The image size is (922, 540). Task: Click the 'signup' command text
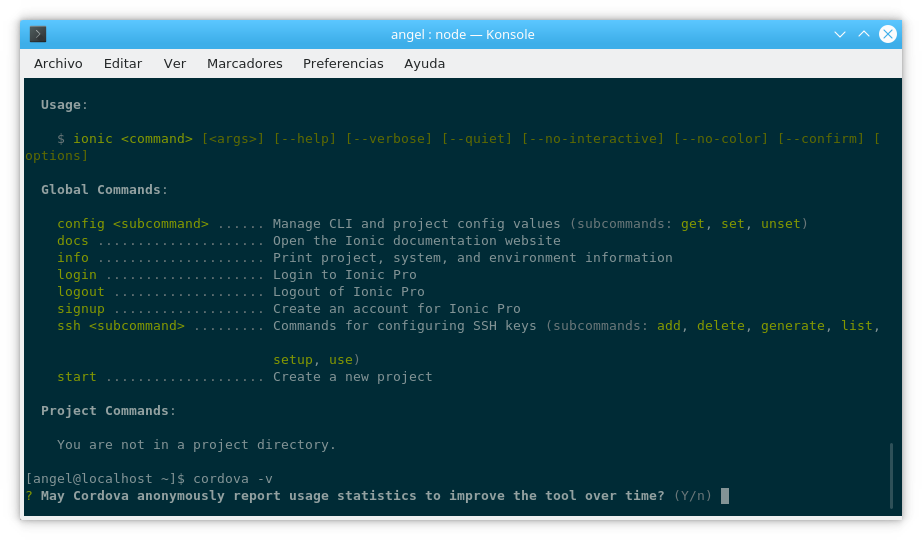[x=81, y=309]
